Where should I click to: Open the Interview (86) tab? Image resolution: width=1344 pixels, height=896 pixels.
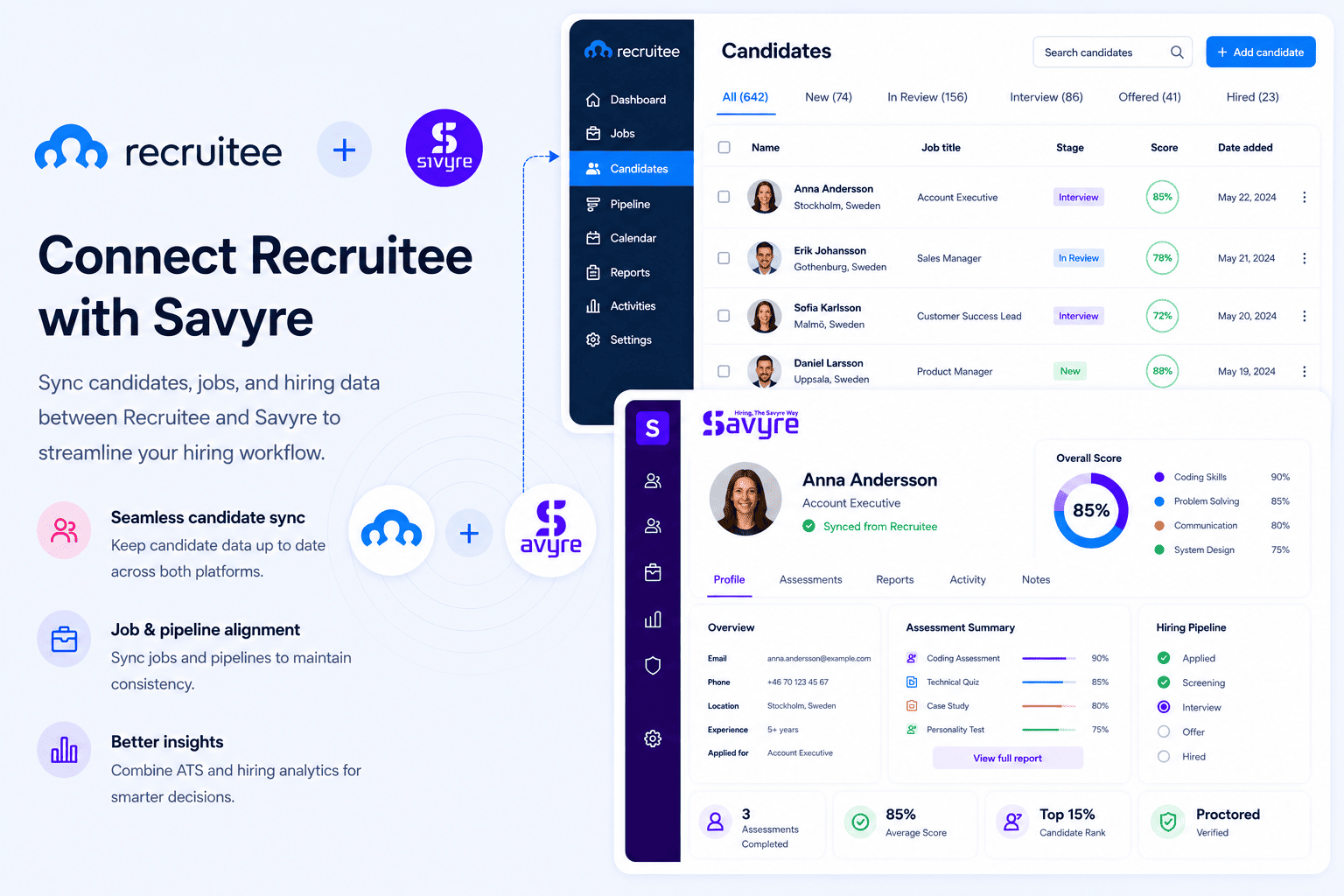pos(1046,97)
